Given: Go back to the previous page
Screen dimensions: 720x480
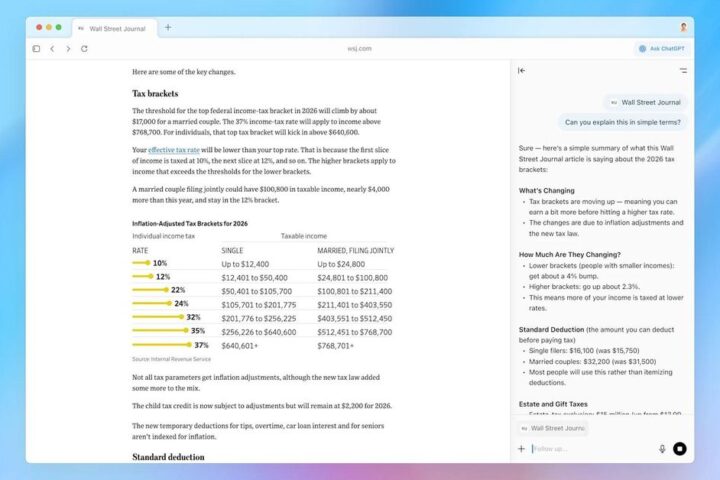Looking at the screenshot, I should tap(52, 48).
